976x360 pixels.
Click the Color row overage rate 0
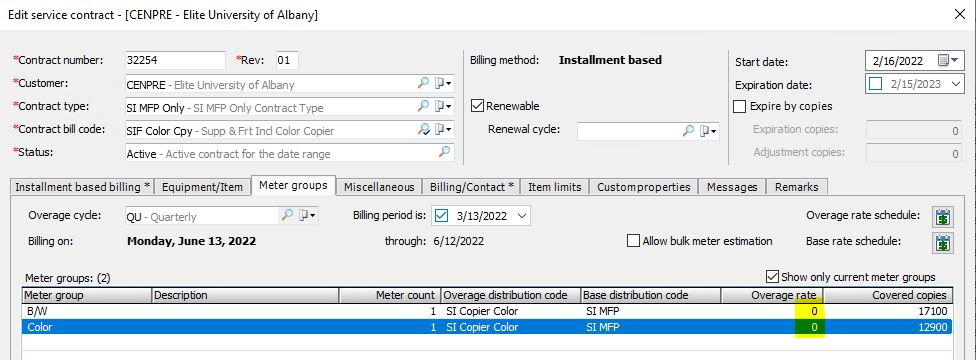coord(815,326)
